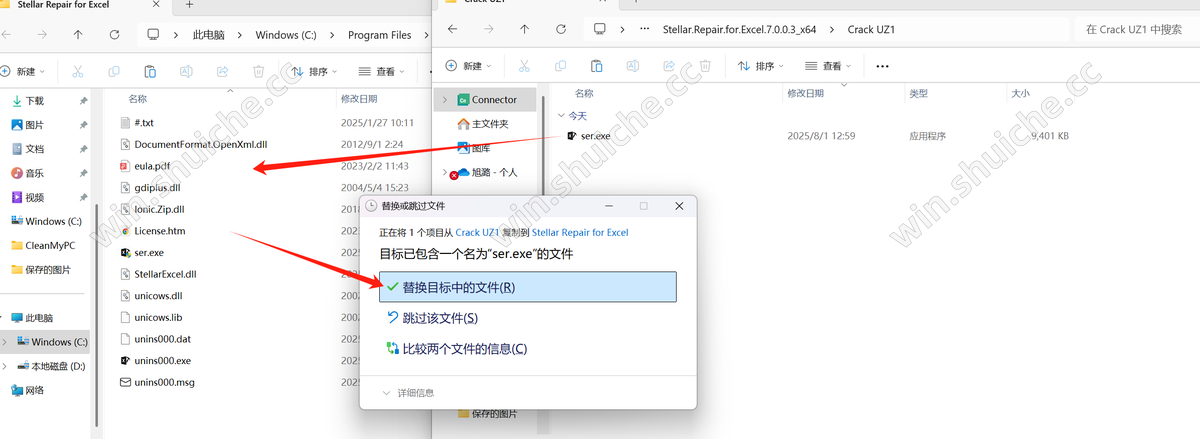Click Rename icon in Crack UZ1 window toolbar
Viewport: 1200px width, 439px height.
point(632,66)
